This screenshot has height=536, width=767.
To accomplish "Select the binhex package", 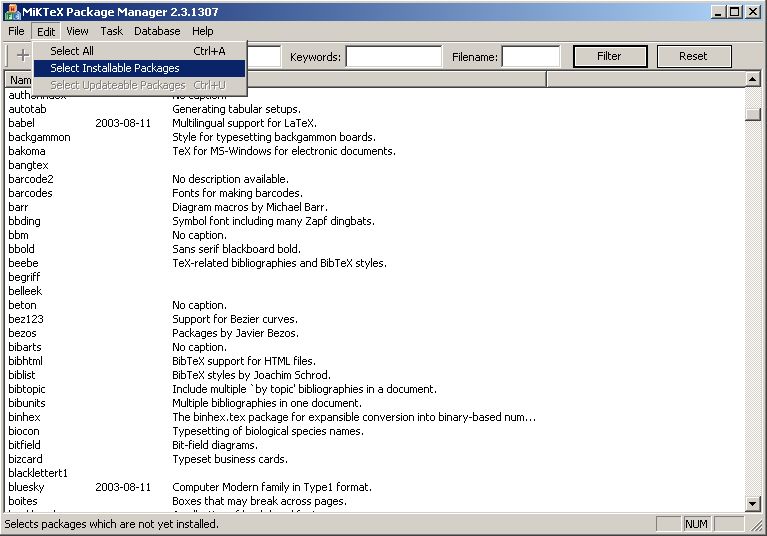I will 24,418.
